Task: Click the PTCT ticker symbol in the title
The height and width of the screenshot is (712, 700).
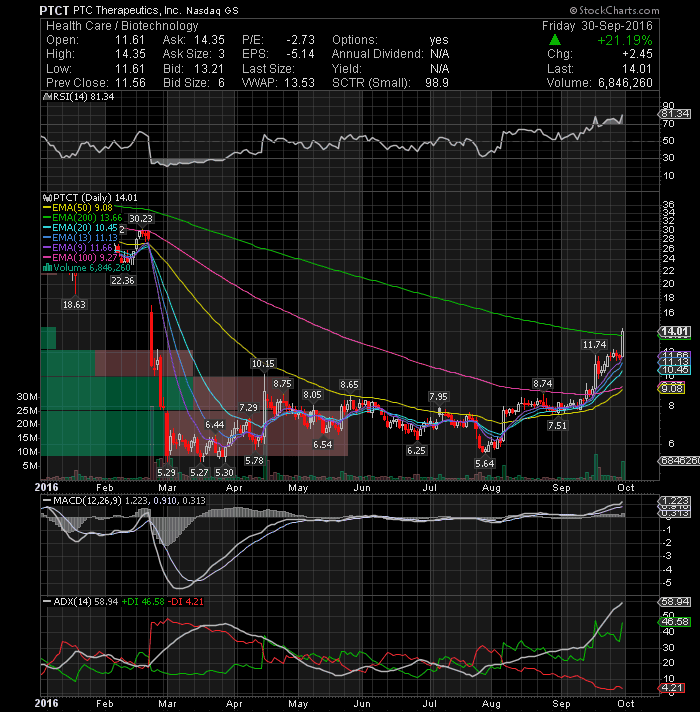Action: [54, 10]
